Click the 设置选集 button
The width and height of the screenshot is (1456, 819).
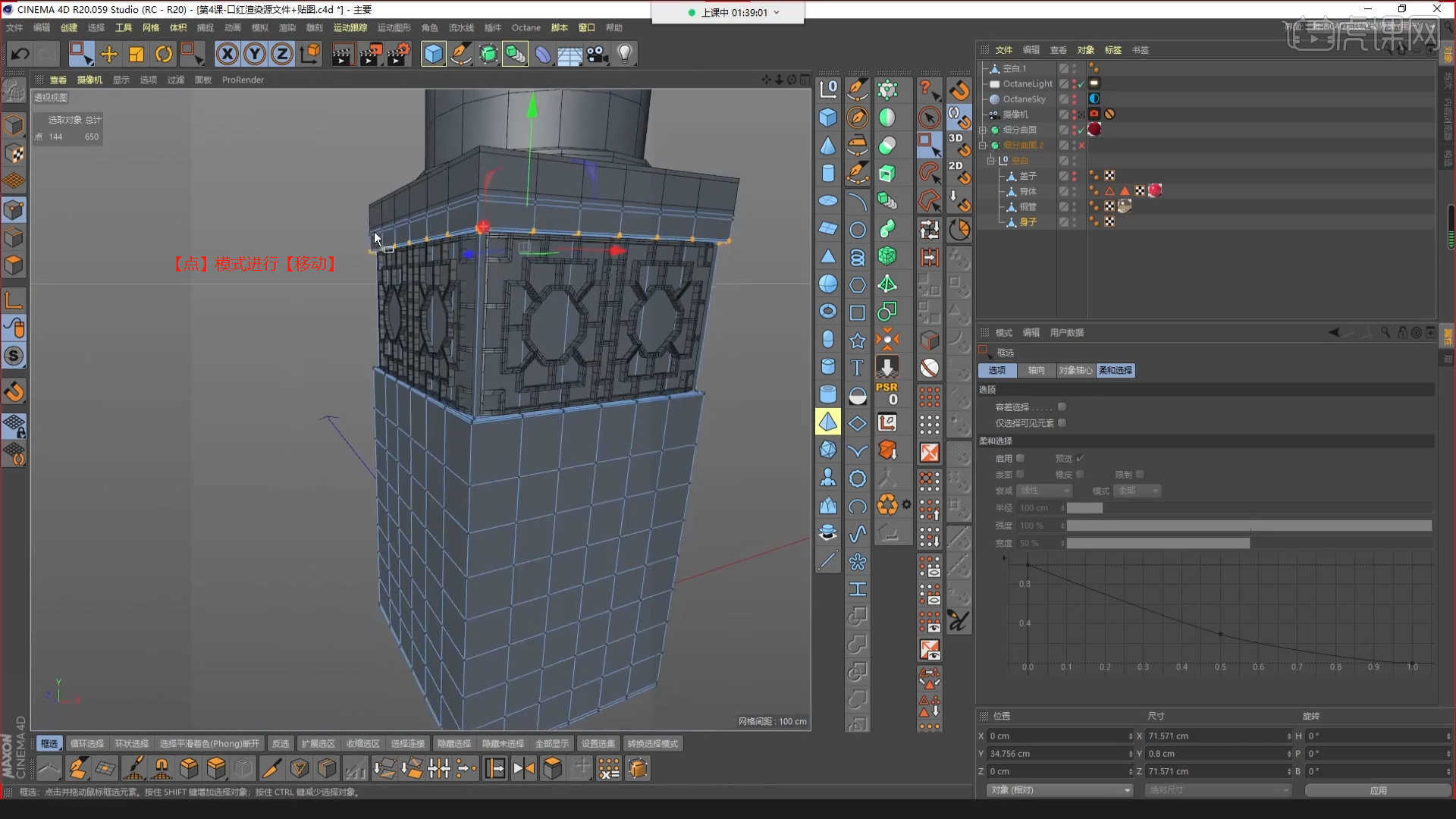pos(598,744)
